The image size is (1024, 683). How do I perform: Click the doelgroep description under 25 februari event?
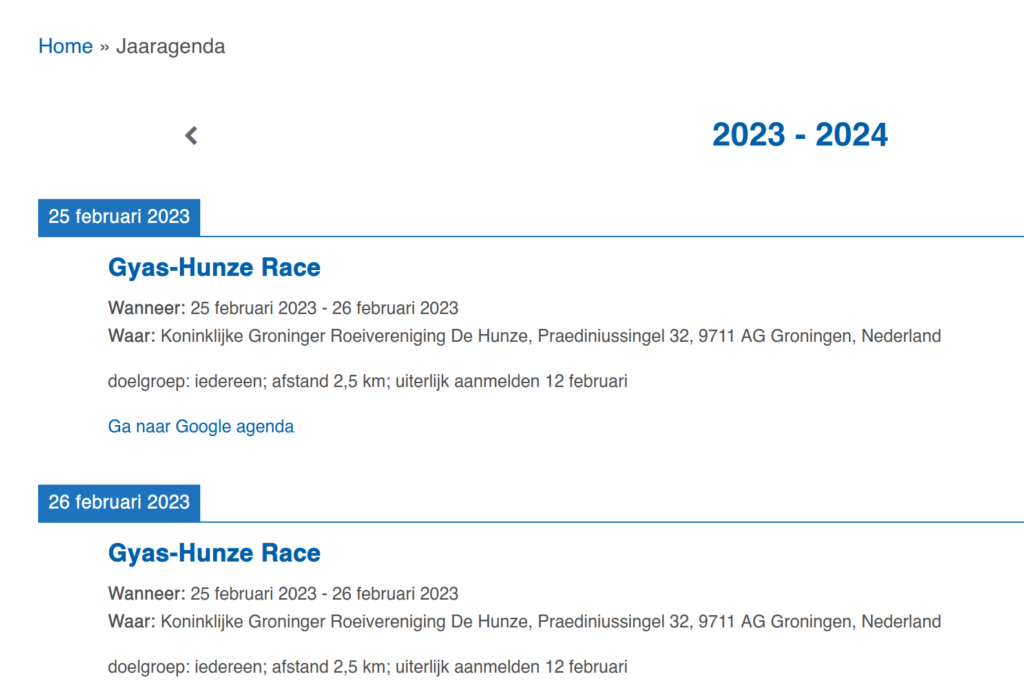point(368,381)
